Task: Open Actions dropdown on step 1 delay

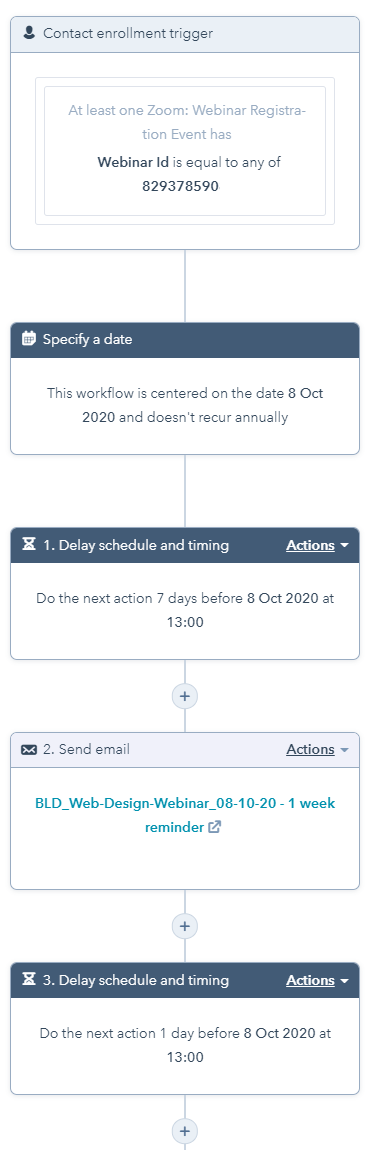Action: pyautogui.click(x=317, y=545)
